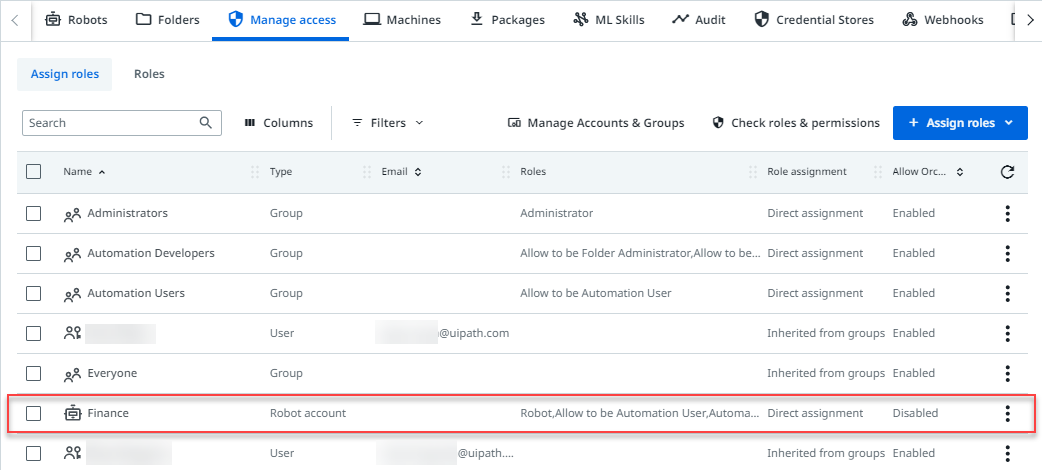This screenshot has height=470, width=1042.
Task: Sort by the Name column header
Action: click(x=84, y=172)
